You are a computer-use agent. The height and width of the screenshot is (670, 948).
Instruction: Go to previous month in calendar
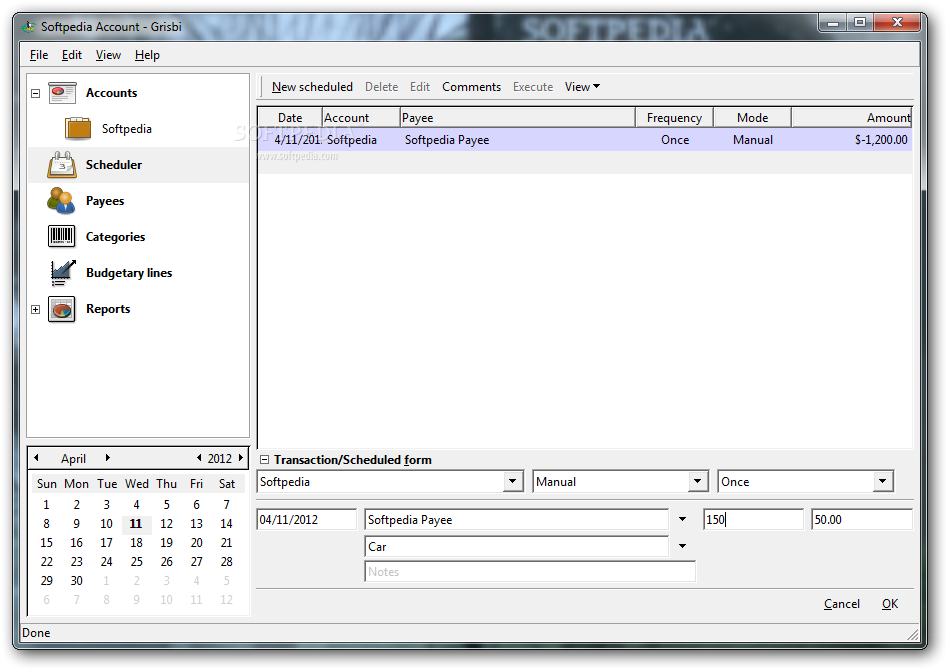click(36, 458)
